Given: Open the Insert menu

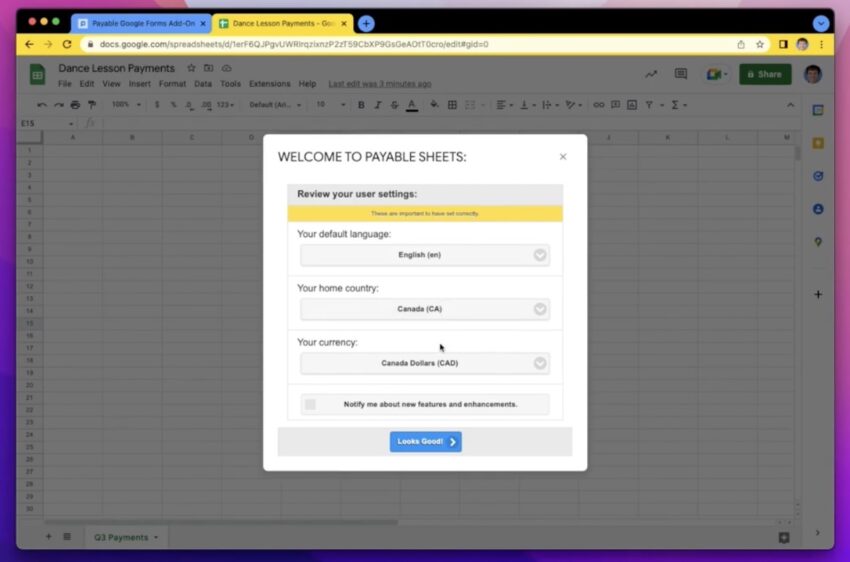Looking at the screenshot, I should click(139, 84).
